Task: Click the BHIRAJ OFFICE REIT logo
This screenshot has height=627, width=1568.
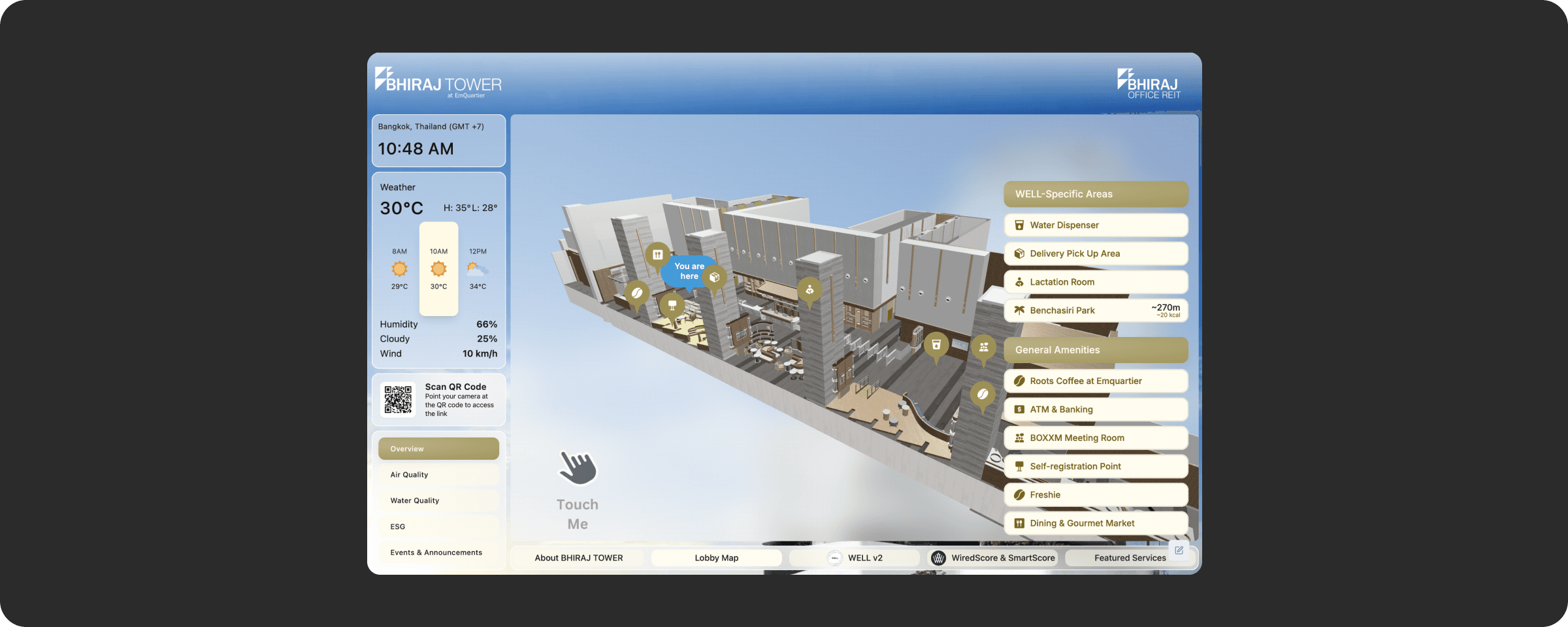Action: 1149,84
